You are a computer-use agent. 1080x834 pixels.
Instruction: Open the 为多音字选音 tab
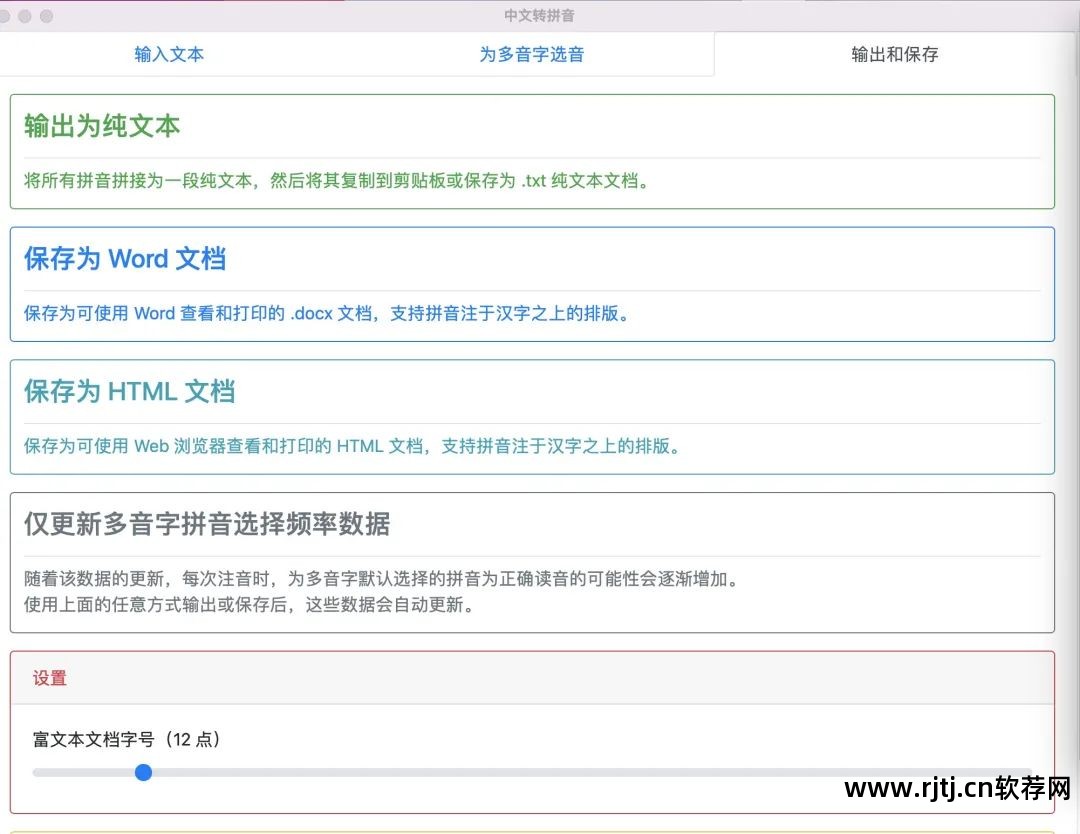(532, 55)
